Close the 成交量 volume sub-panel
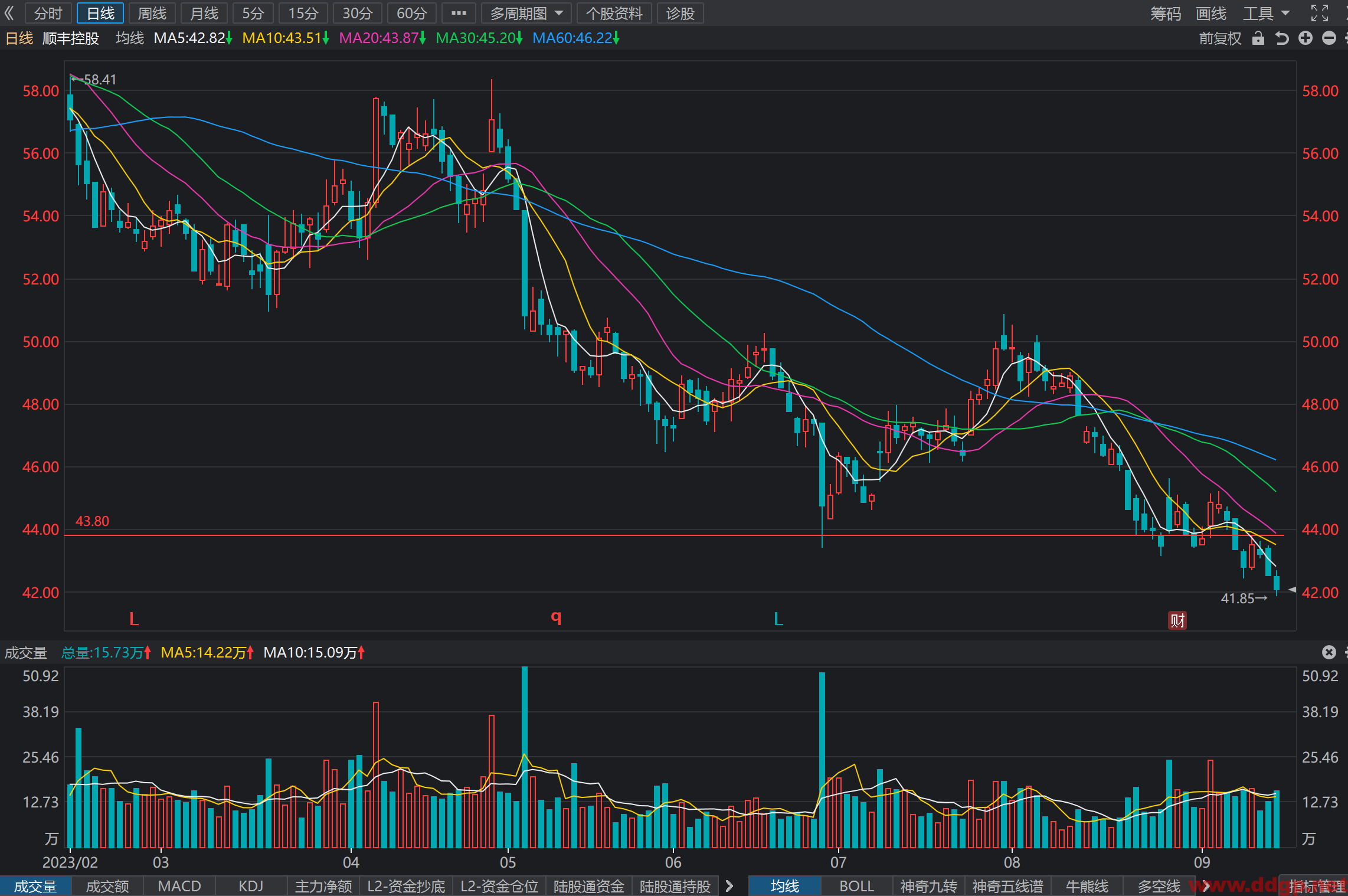 (x=1329, y=652)
